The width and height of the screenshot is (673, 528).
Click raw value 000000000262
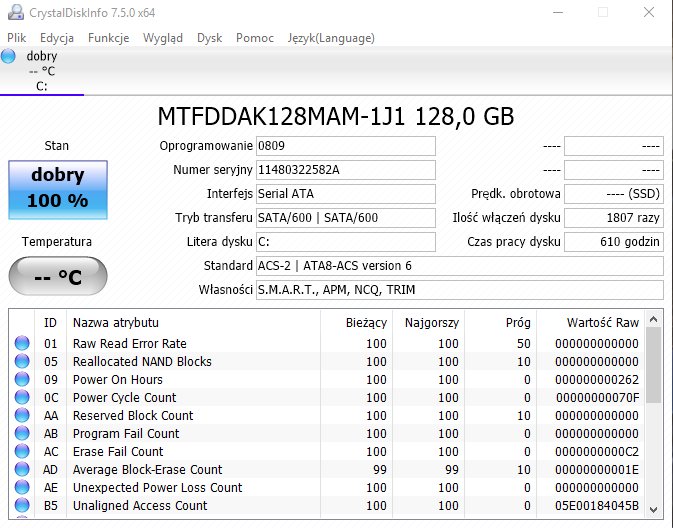pyautogui.click(x=597, y=379)
